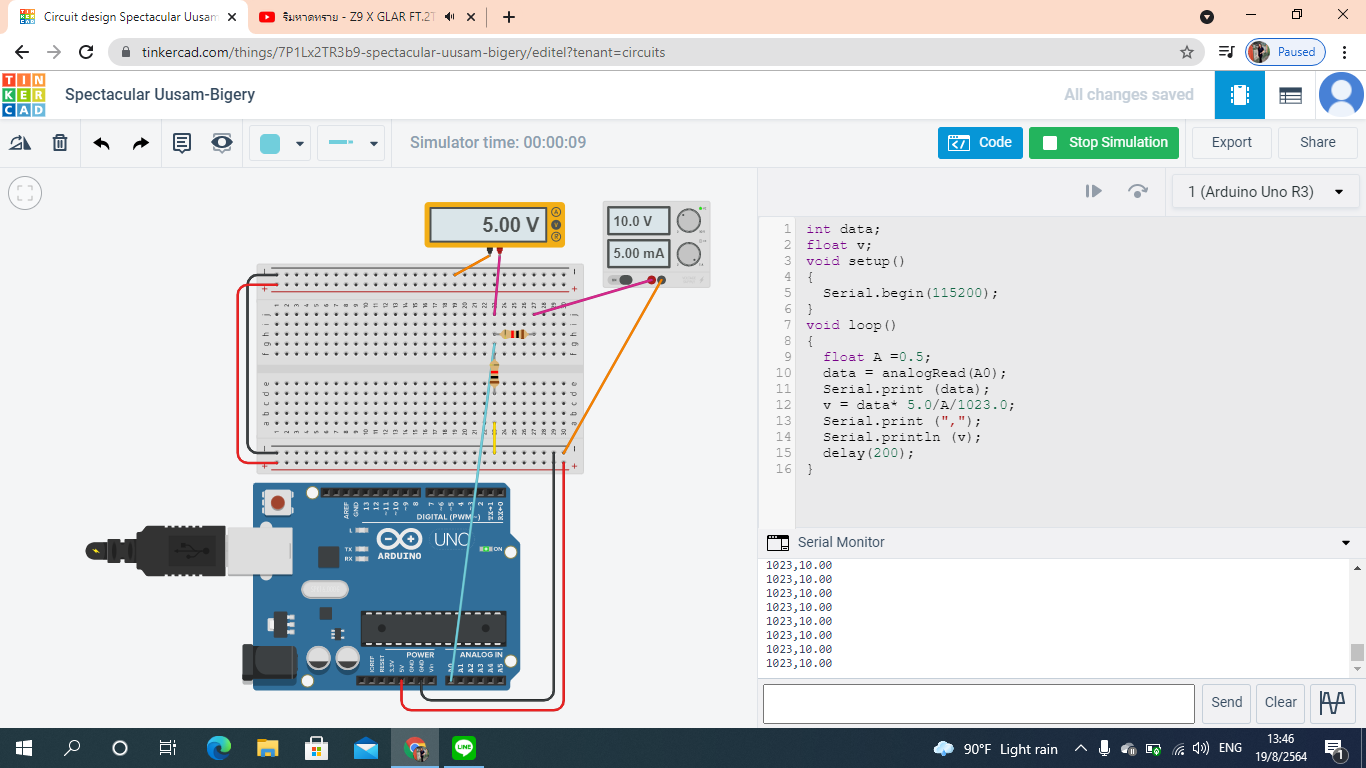This screenshot has height=768, width=1366.
Task: Click the Serial Monitor input field
Action: 978,703
